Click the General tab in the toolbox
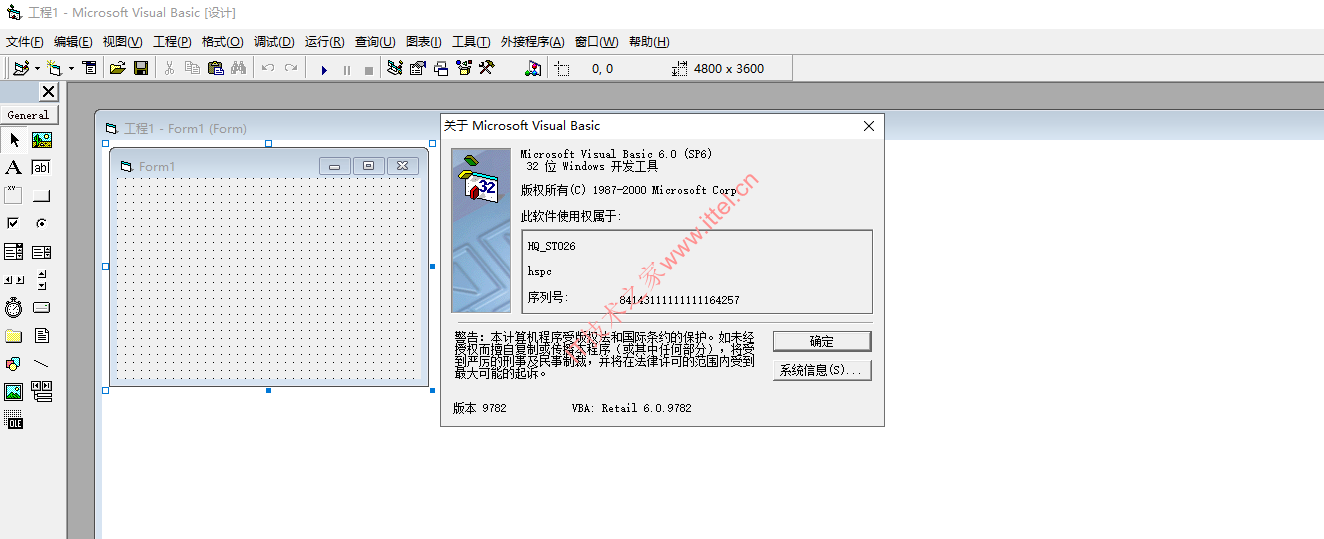 click(29, 115)
